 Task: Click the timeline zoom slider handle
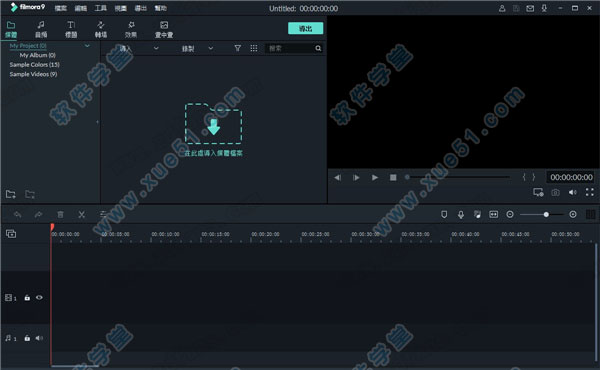(546, 214)
